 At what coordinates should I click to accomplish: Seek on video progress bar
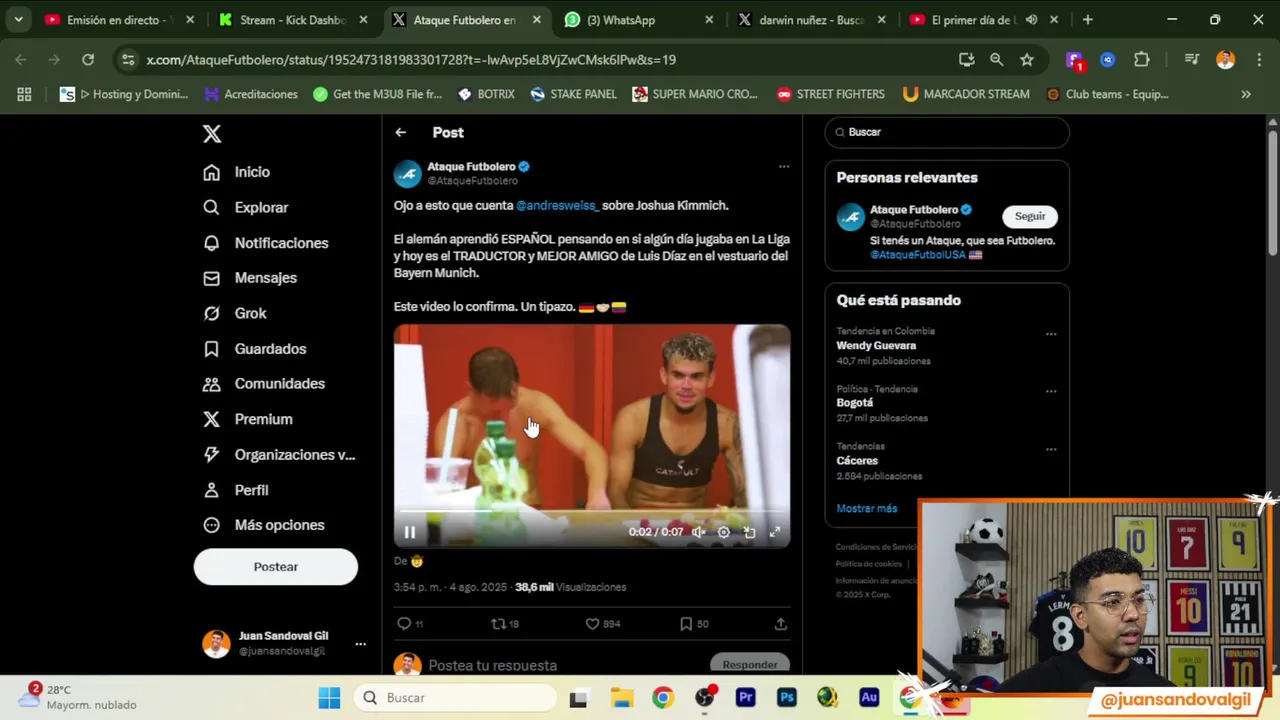[591, 511]
